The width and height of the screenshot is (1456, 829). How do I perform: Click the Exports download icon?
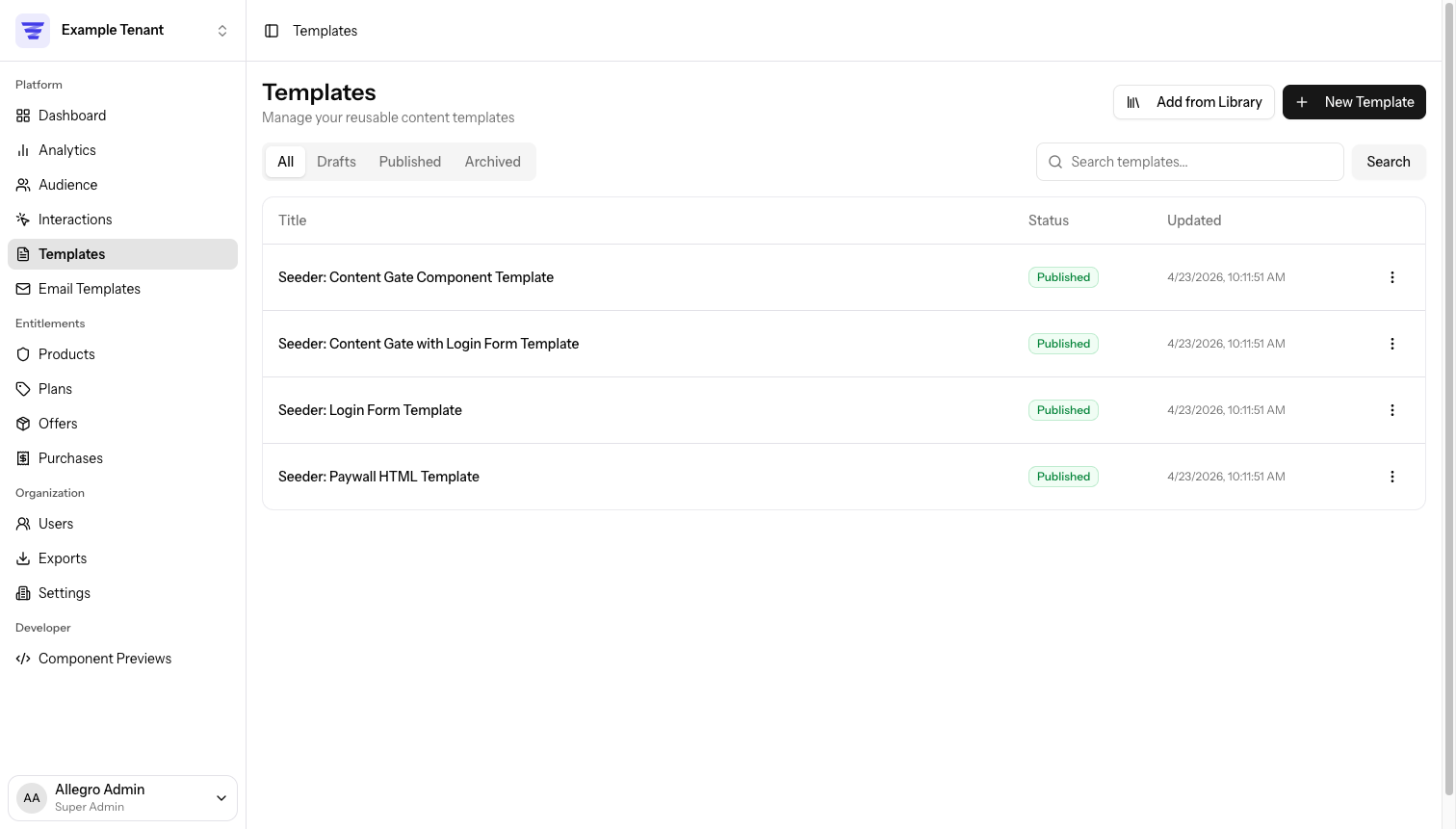click(x=23, y=558)
